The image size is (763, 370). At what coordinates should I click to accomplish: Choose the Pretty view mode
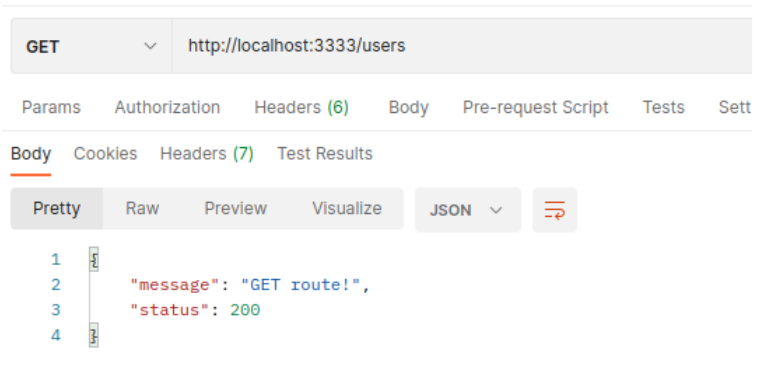click(56, 208)
